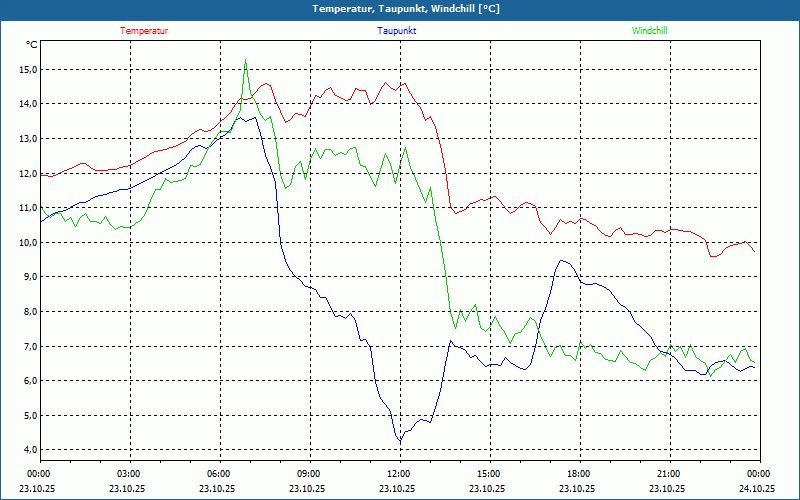Image resolution: width=800 pixels, height=500 pixels.
Task: Click the blue Taupunkt peak before 18:00
Action: [561, 261]
